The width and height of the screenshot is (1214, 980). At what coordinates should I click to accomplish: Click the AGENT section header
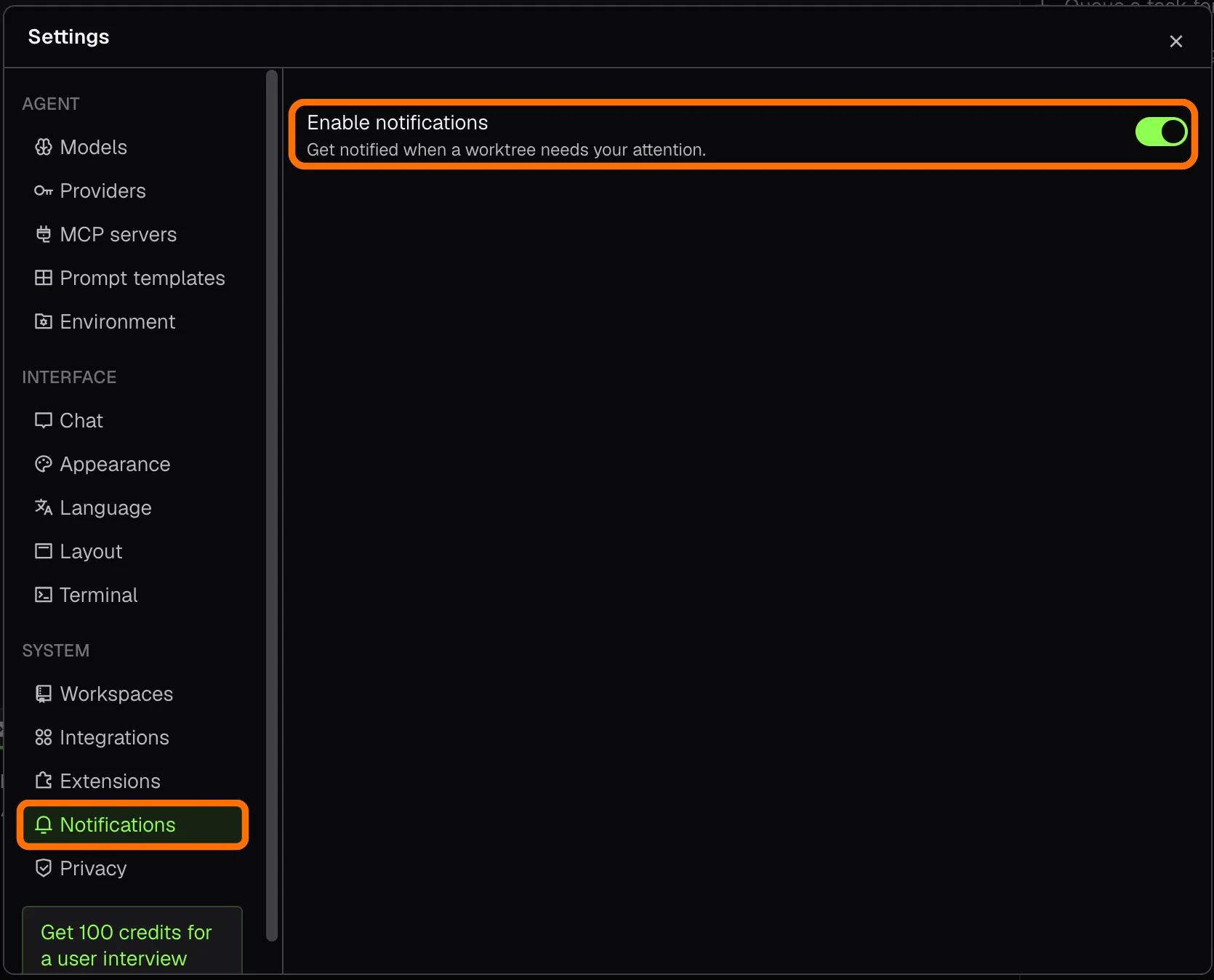[51, 104]
